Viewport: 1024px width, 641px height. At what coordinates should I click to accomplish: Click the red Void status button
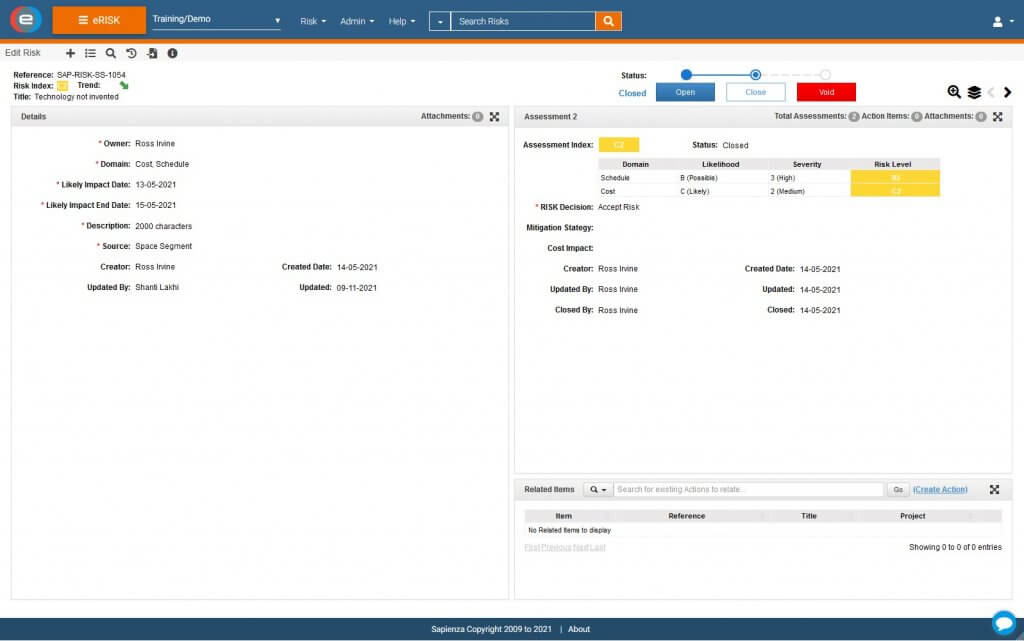click(x=826, y=92)
